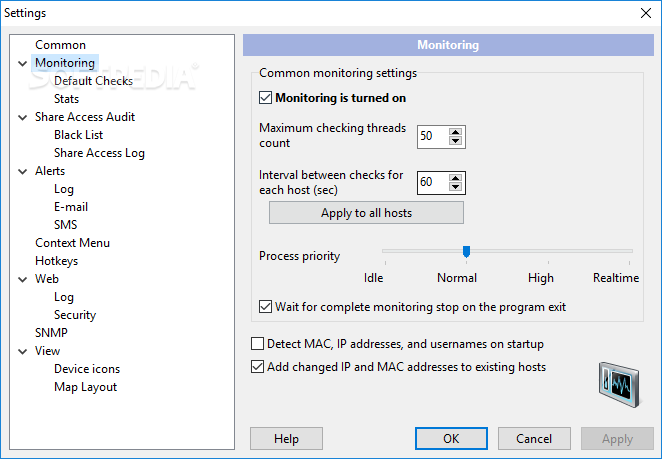Open Stats settings page
This screenshot has width=662, height=459.
click(66, 99)
